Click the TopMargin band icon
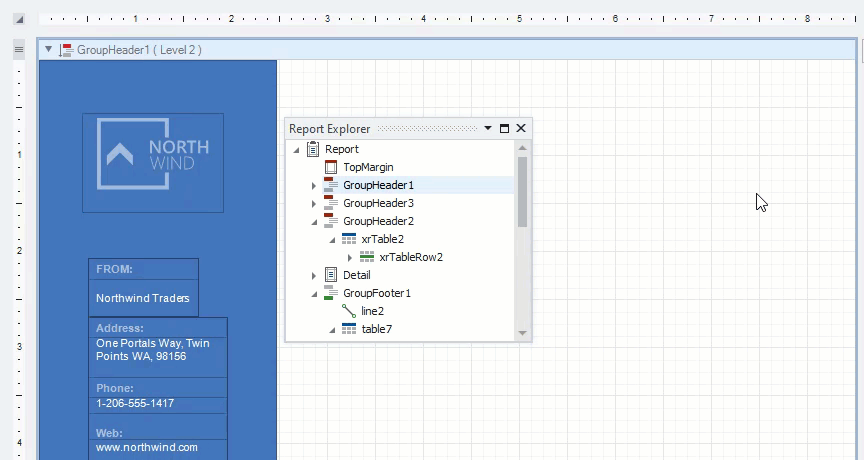The width and height of the screenshot is (864, 460). (x=331, y=167)
